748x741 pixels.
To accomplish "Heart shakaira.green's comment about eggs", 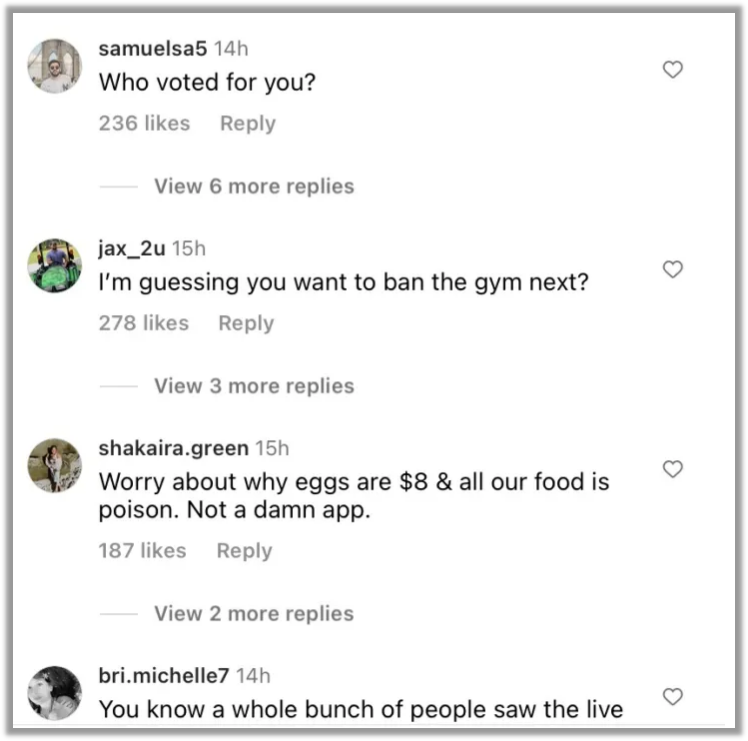I will point(673,469).
